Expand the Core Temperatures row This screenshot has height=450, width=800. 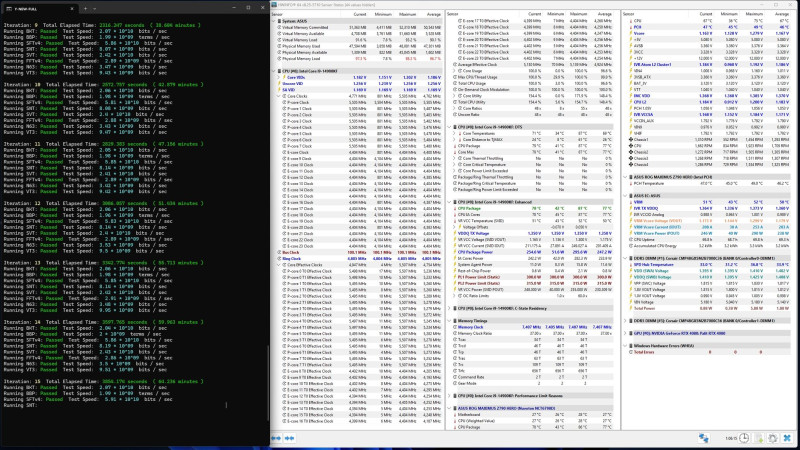click(454, 133)
